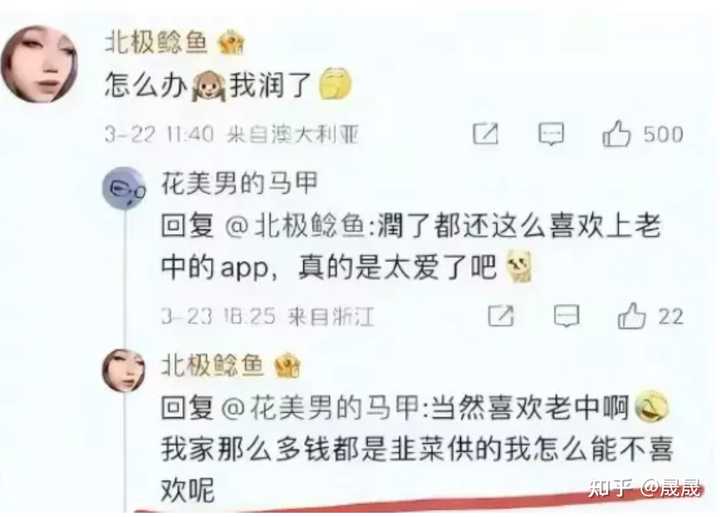Open small 北极鲶鱼 avatar in the reply thread
The height and width of the screenshot is (517, 720).
pyautogui.click(x=124, y=370)
